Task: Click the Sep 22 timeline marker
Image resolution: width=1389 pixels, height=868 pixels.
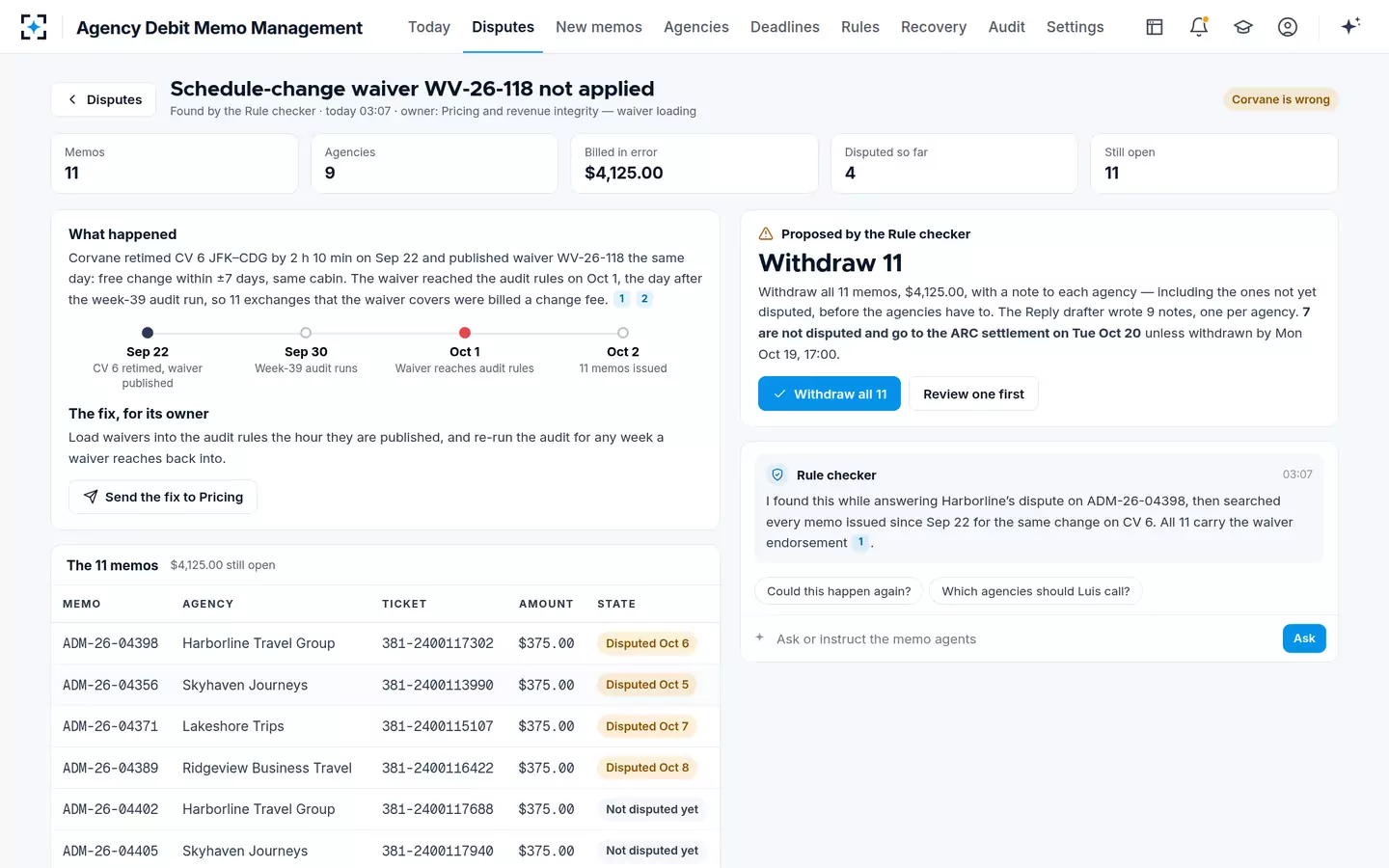Action: [148, 333]
